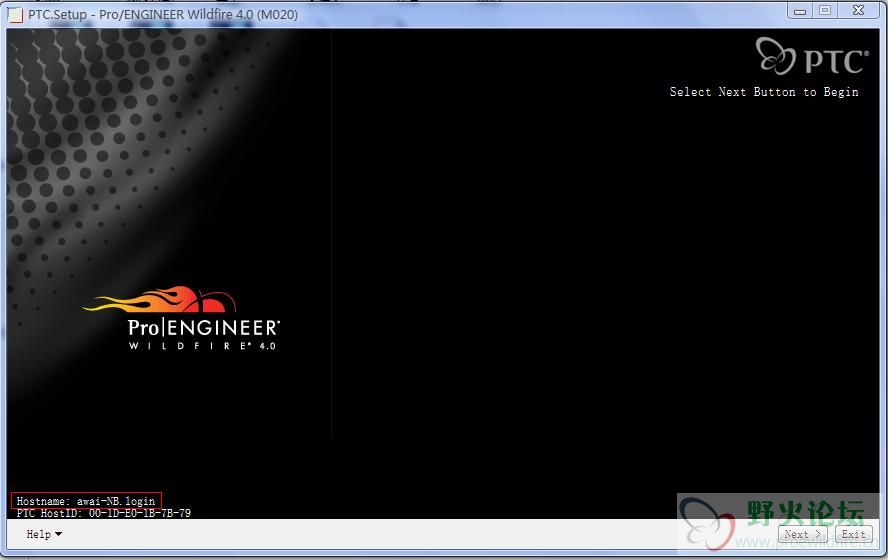888x560 pixels.
Task: Maximize the PTC.Setup window
Action: [x=825, y=11]
